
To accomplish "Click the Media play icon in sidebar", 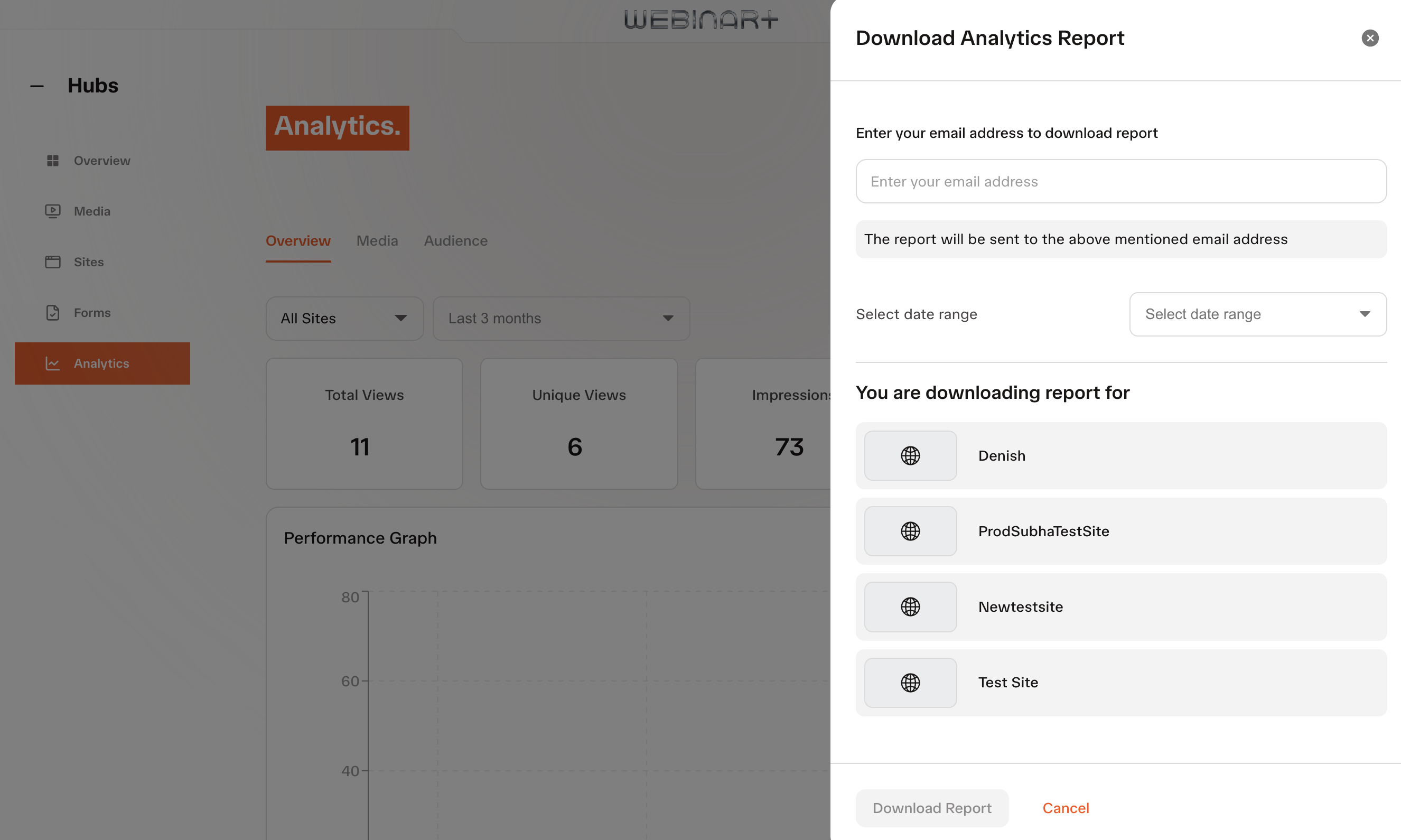I will point(53,211).
